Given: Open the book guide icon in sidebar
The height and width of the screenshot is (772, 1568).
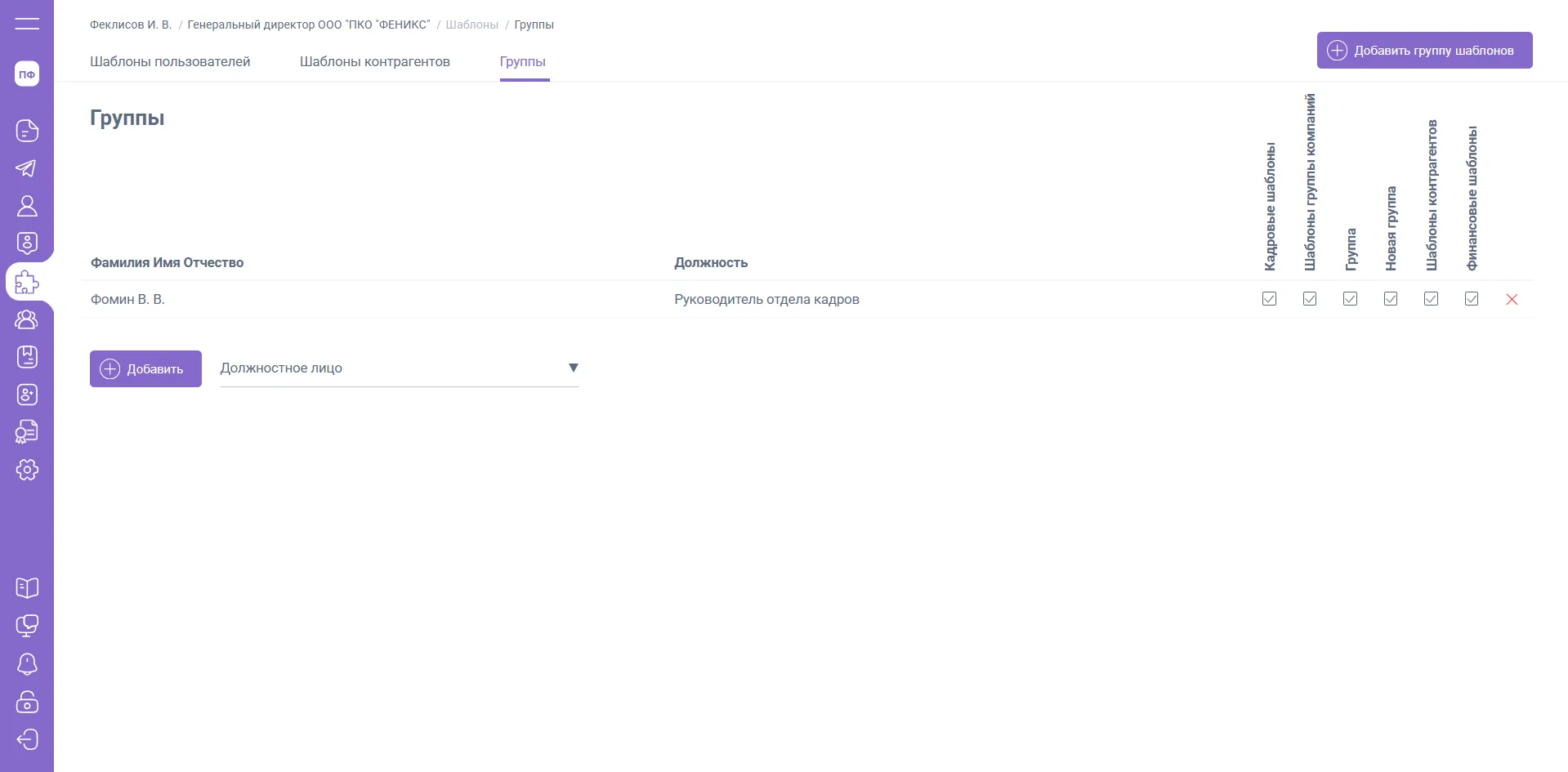Looking at the screenshot, I should coord(27,588).
